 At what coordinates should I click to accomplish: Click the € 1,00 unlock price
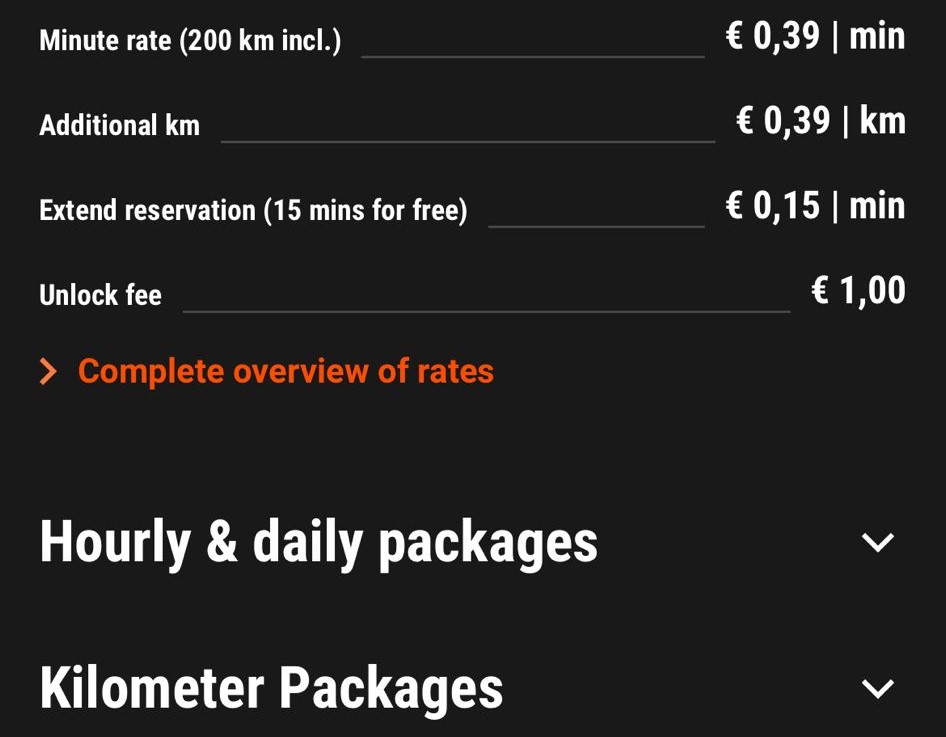coord(858,291)
